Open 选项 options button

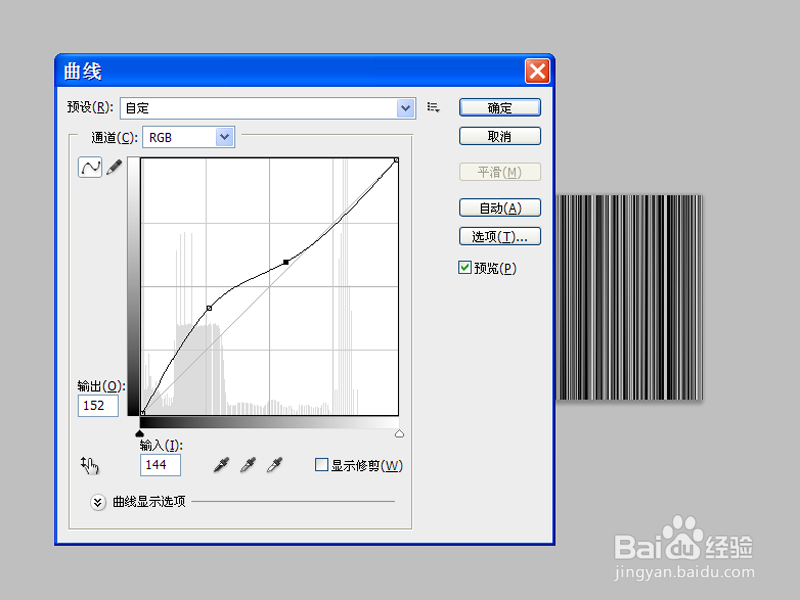(x=499, y=236)
